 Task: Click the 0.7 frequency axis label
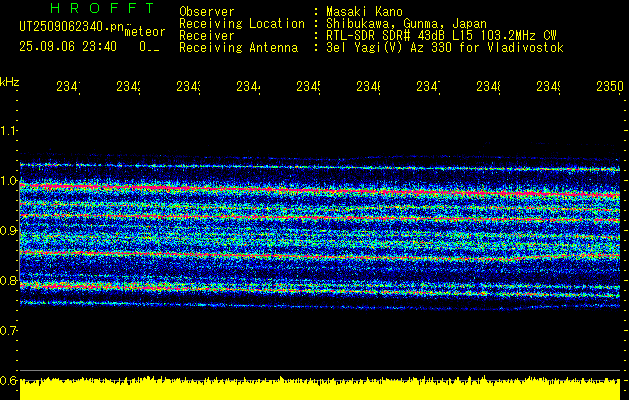click(8, 331)
